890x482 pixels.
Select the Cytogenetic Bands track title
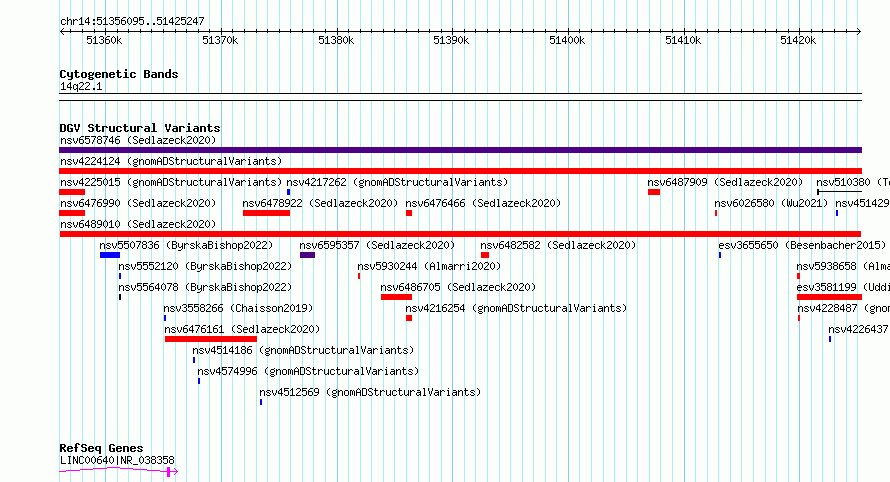[x=119, y=74]
